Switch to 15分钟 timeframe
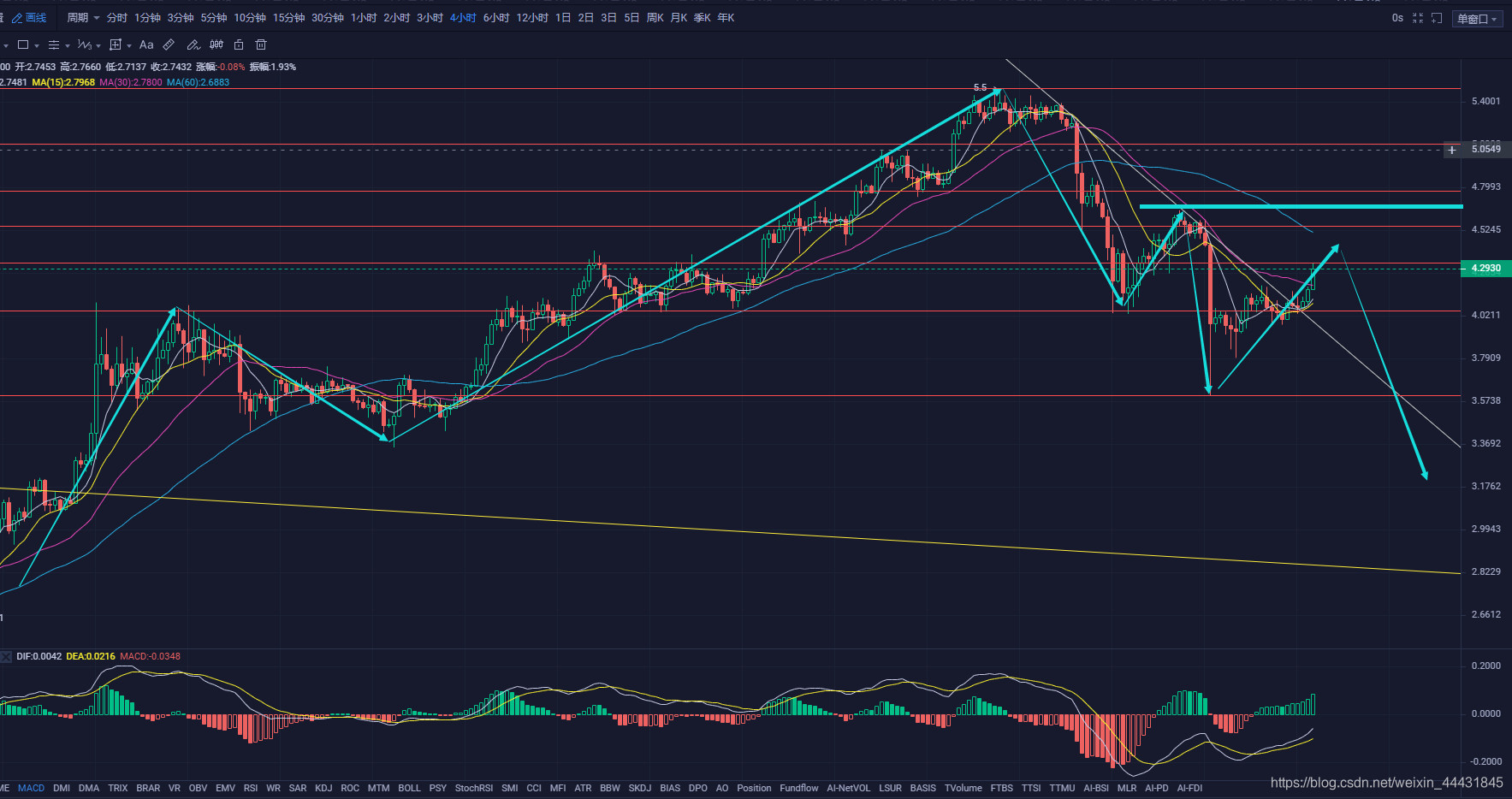The width and height of the screenshot is (1512, 799). click(289, 18)
